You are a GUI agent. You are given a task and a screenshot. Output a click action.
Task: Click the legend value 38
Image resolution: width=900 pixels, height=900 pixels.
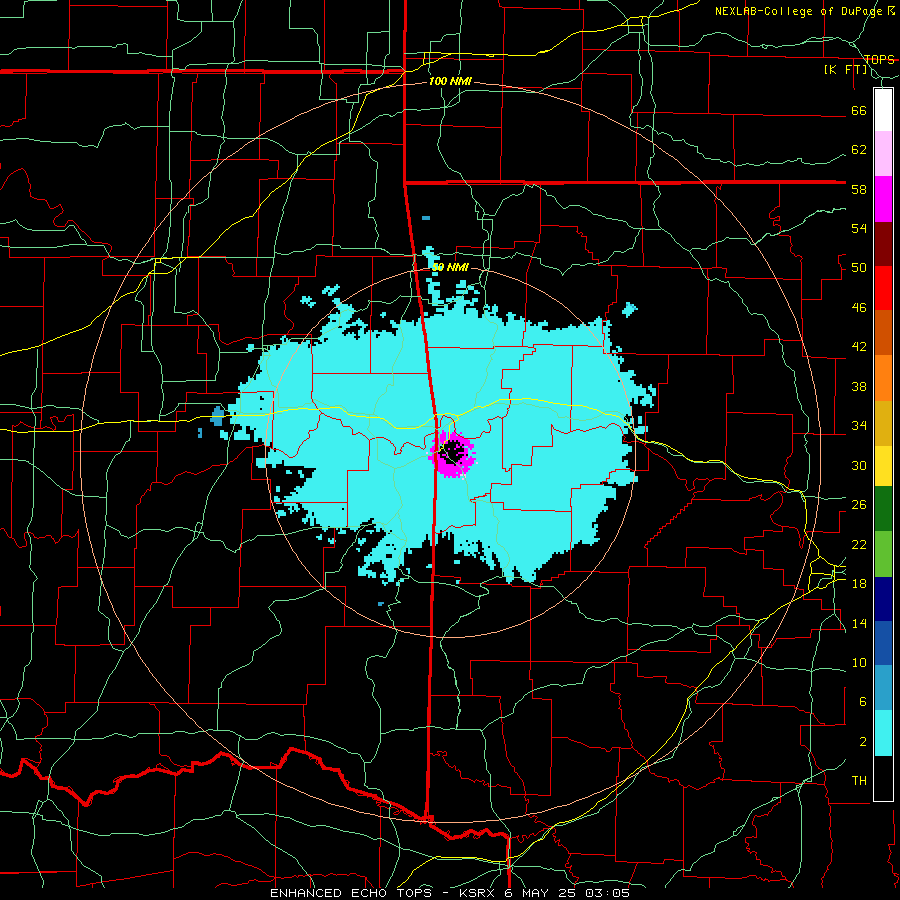click(859, 386)
